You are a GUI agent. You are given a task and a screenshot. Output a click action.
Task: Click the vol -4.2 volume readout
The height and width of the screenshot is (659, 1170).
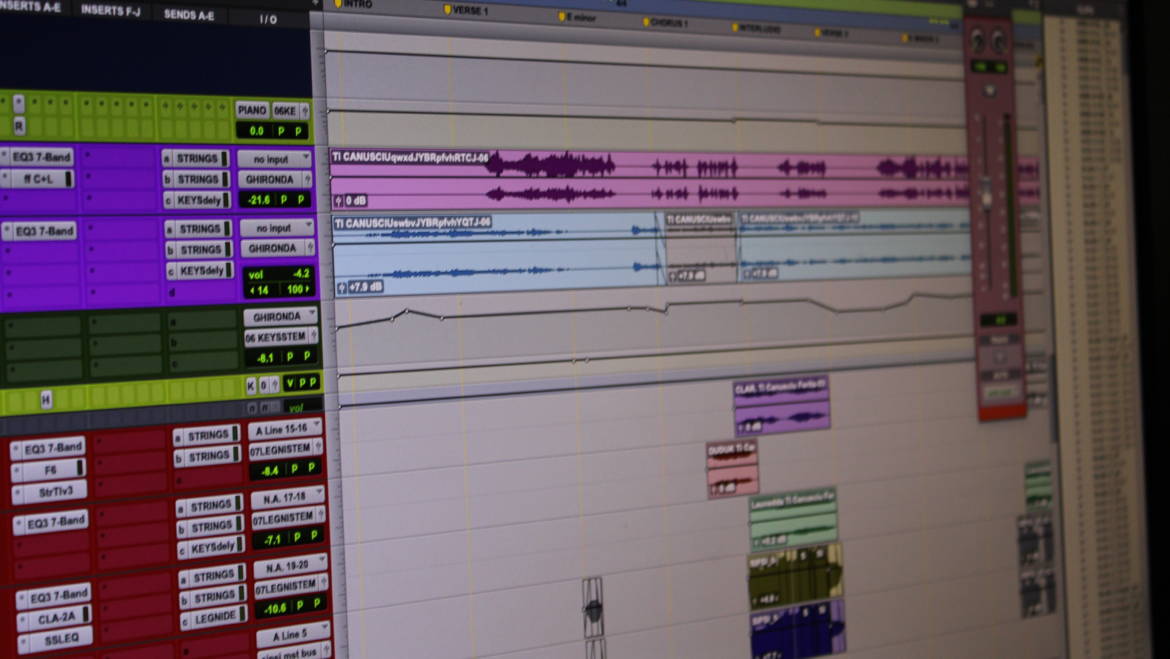point(280,274)
